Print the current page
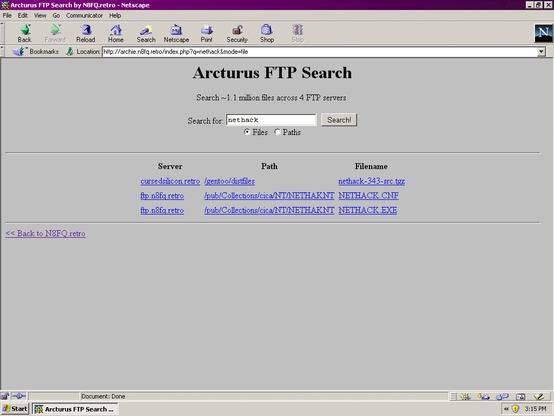 [x=207, y=34]
